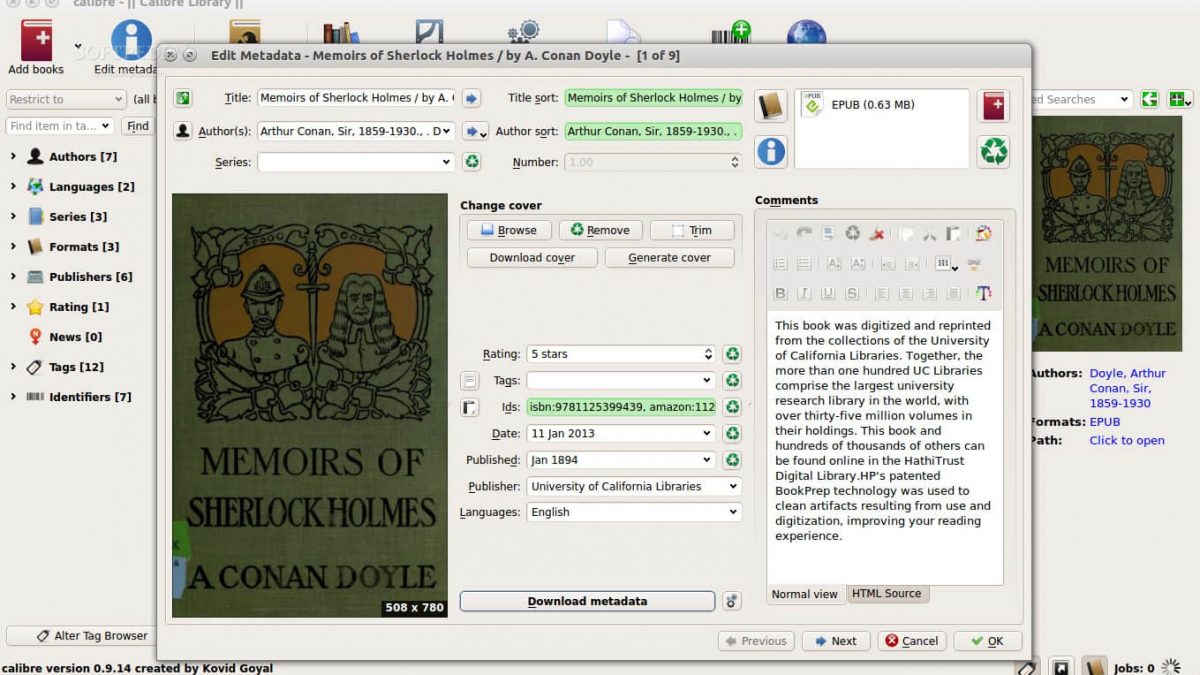Open the Published date dropdown
Viewport: 1200px width, 675px height.
(x=707, y=460)
